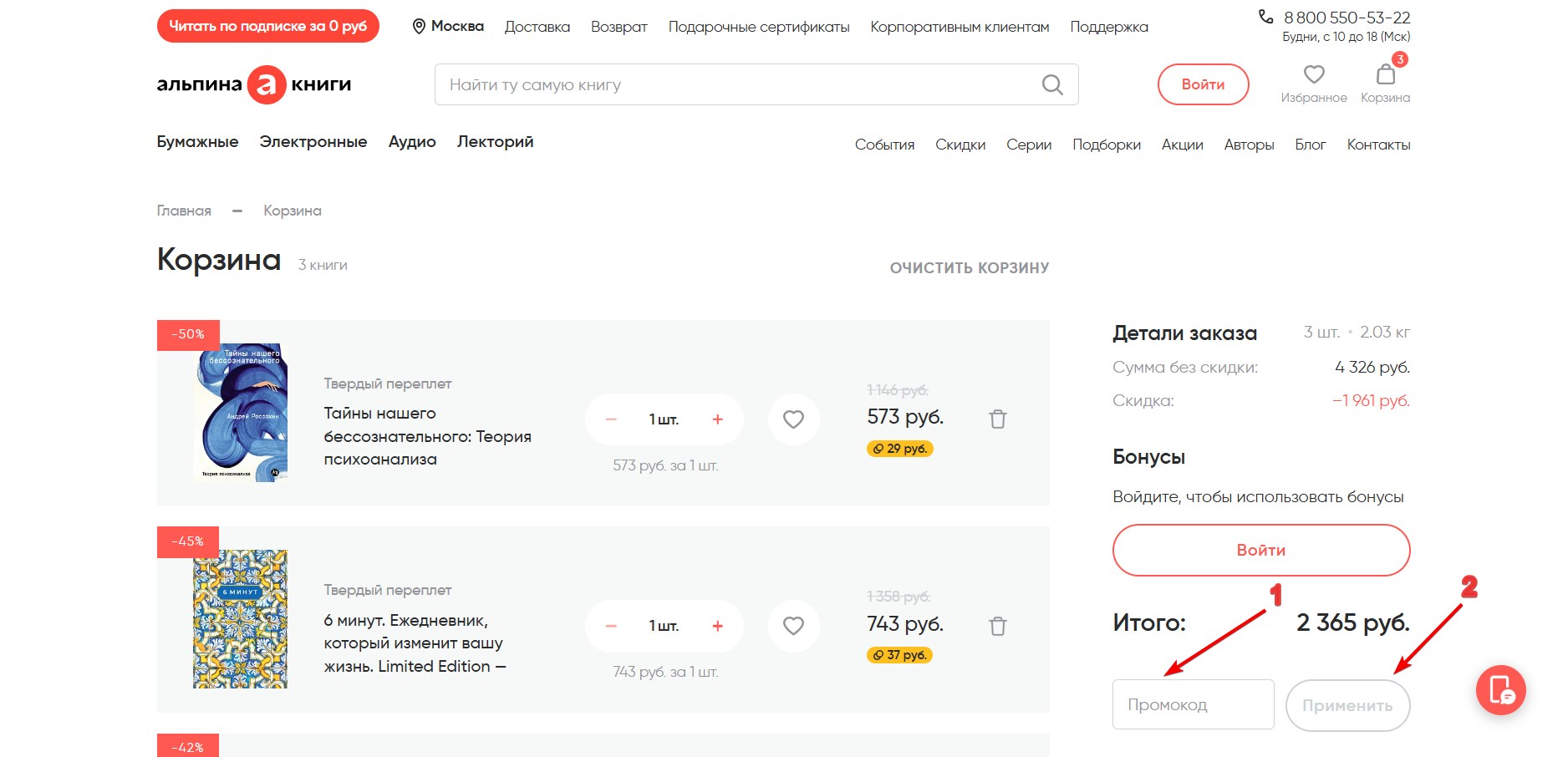The height and width of the screenshot is (757, 1568).
Task: Open the Контакты page
Action: 1378,145
